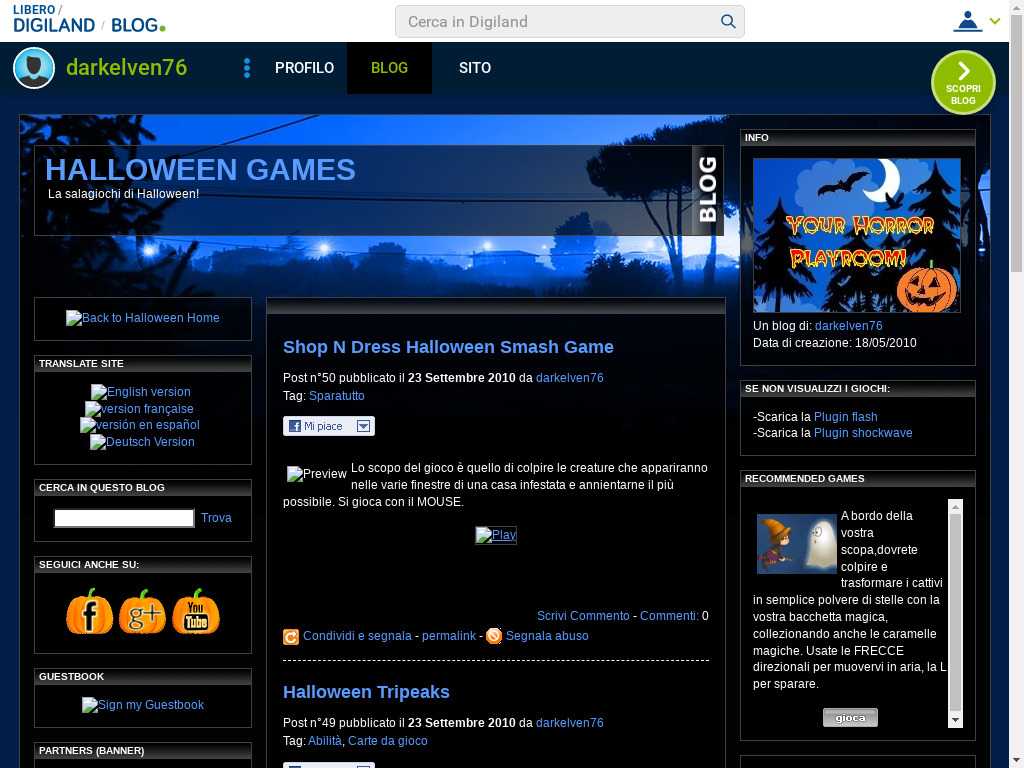Open the Plugin flash link
Screen dimensions: 1024x768
point(845,417)
